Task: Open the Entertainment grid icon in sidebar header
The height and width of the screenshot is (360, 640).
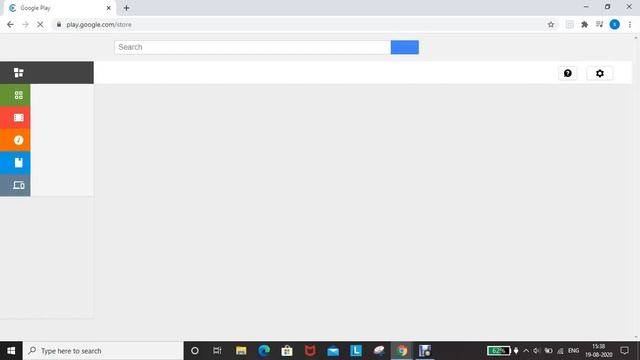Action: (18, 73)
